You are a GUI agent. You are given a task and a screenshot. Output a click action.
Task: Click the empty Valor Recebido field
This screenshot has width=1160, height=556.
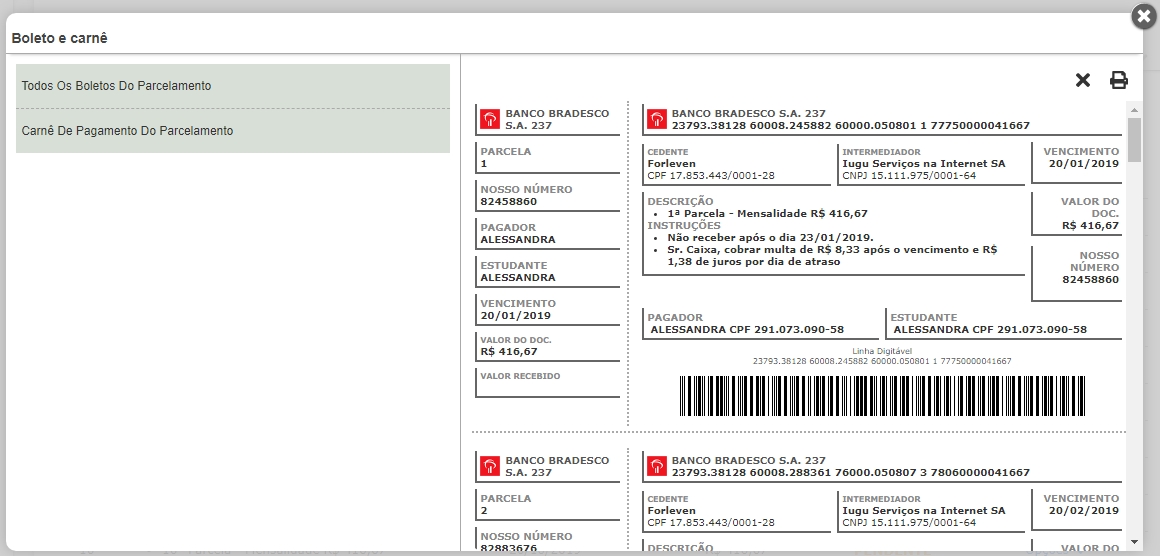[x=547, y=383]
